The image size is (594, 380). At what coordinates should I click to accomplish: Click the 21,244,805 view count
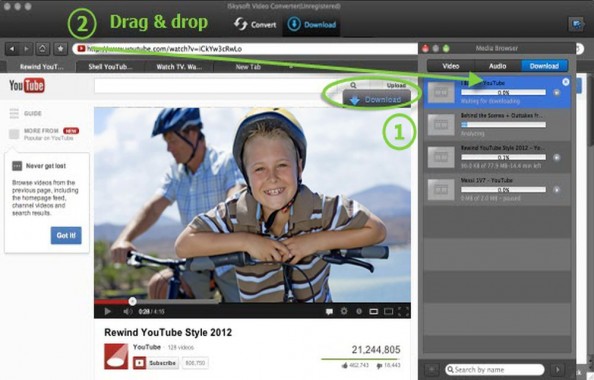pyautogui.click(x=376, y=350)
